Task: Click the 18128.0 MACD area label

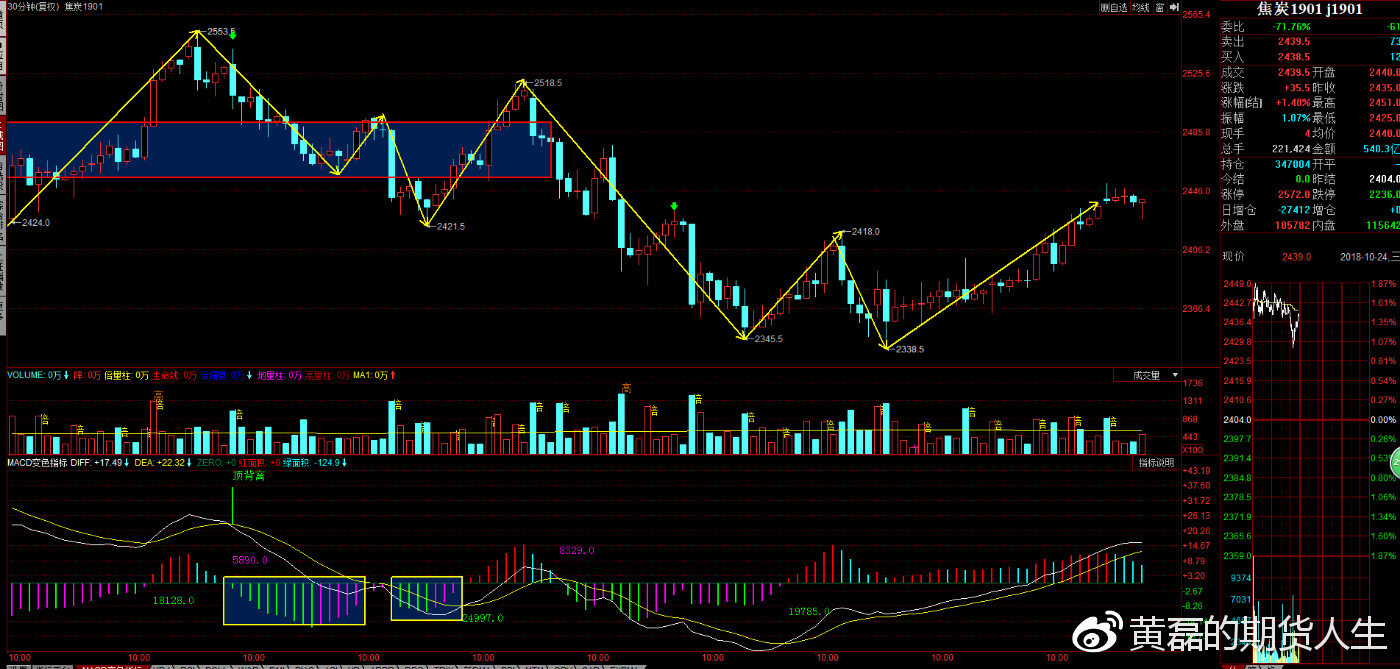Action: pyautogui.click(x=173, y=600)
